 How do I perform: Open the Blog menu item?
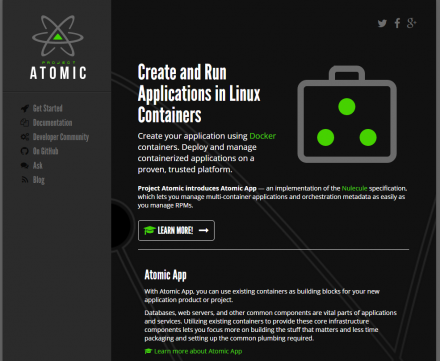(x=39, y=180)
